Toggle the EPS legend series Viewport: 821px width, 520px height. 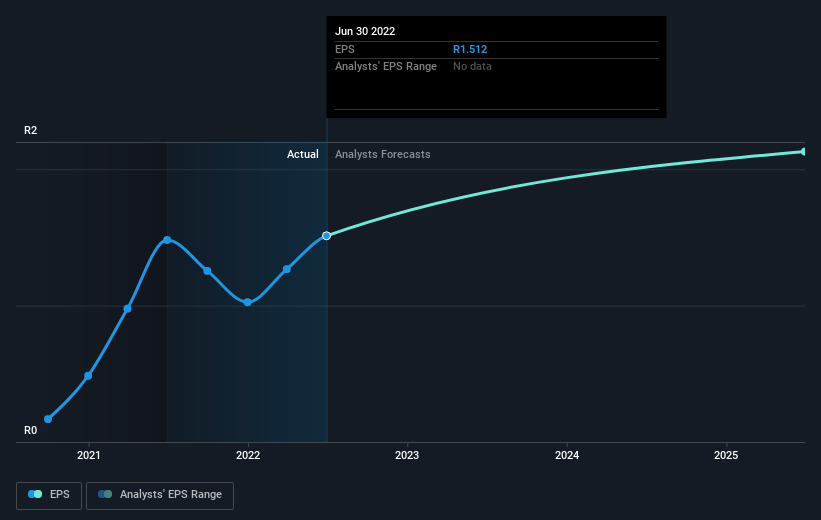click(49, 495)
